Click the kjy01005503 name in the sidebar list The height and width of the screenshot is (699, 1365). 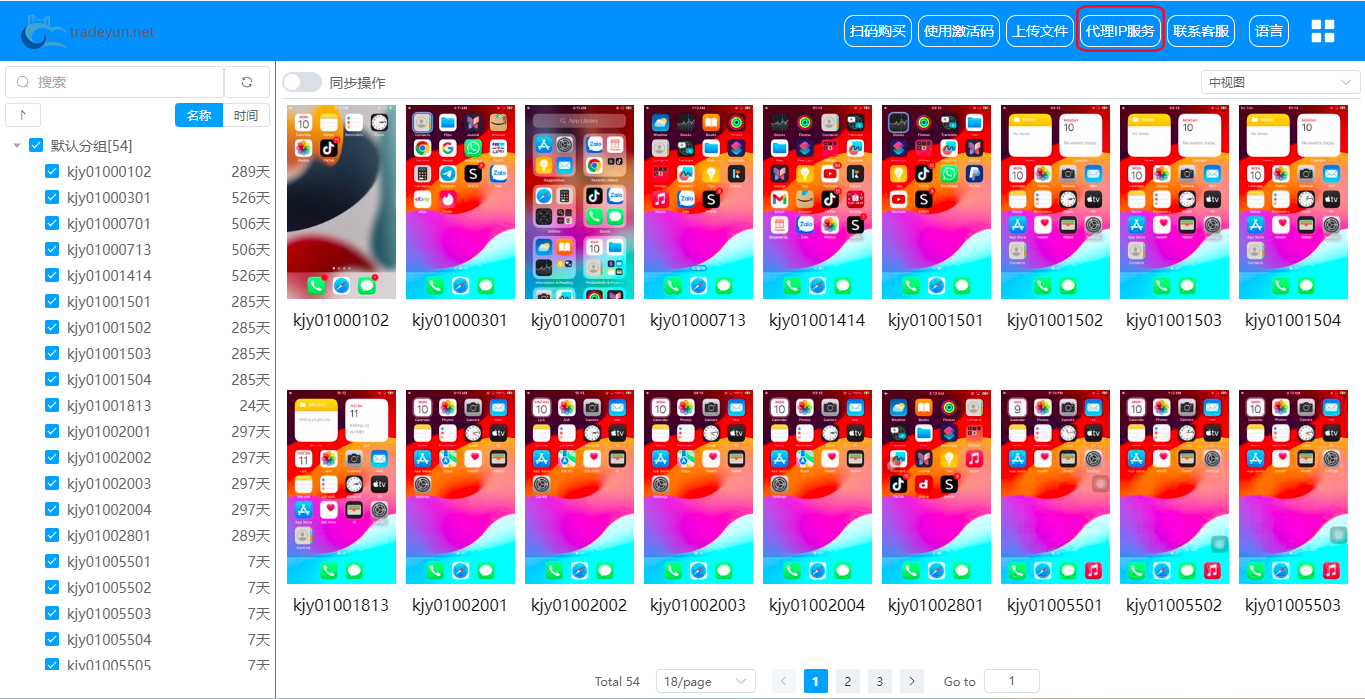(x=109, y=613)
